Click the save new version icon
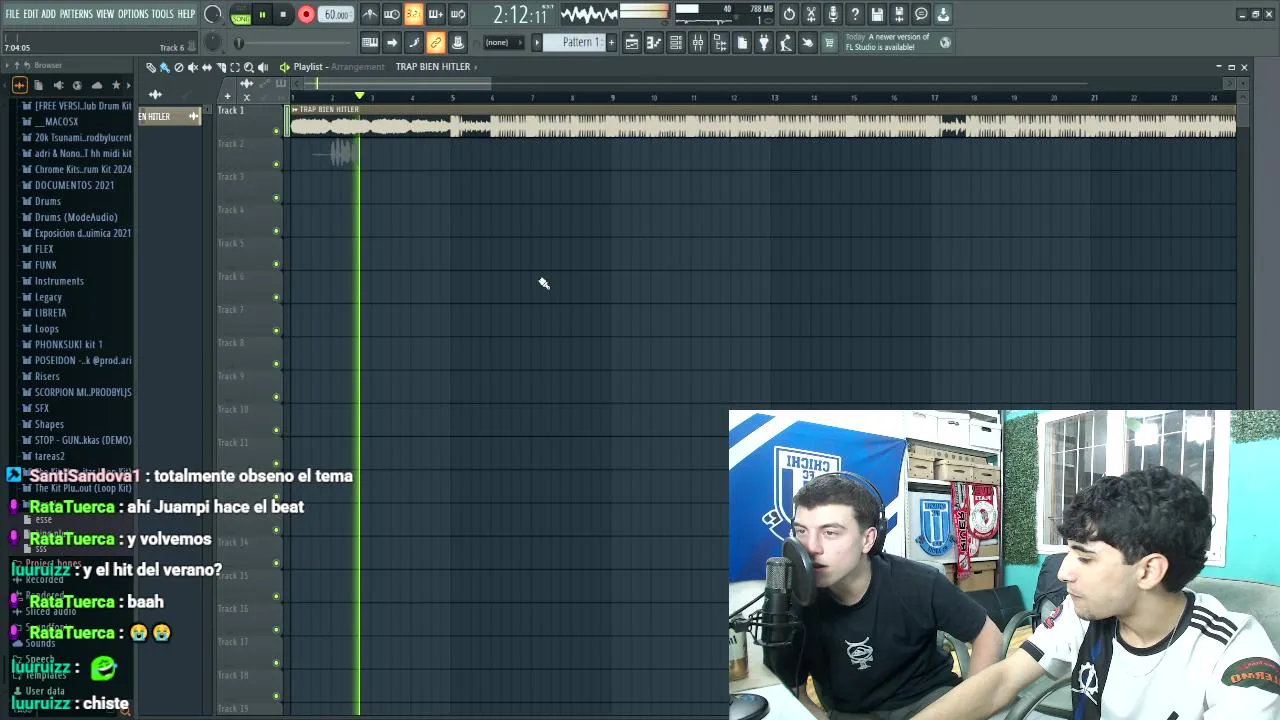This screenshot has height=720, width=1280. coord(899,14)
